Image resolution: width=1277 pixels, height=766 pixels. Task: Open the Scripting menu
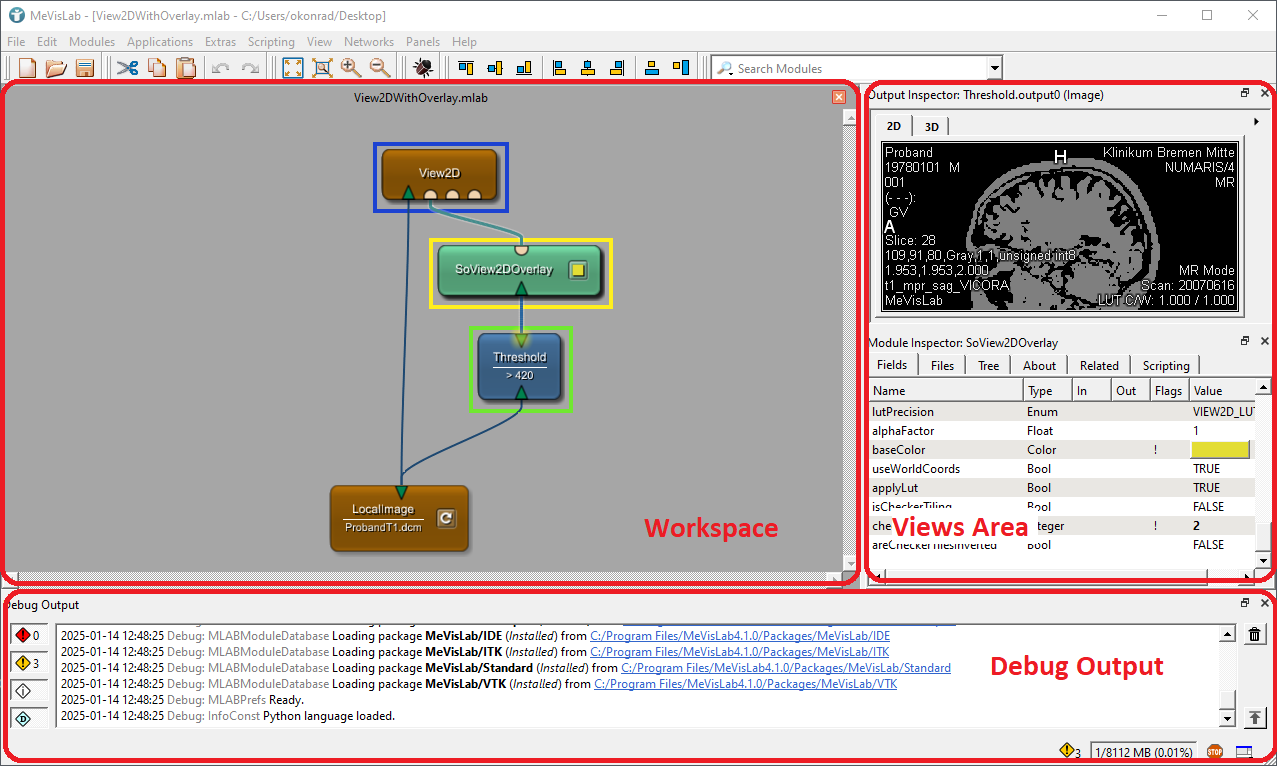271,41
